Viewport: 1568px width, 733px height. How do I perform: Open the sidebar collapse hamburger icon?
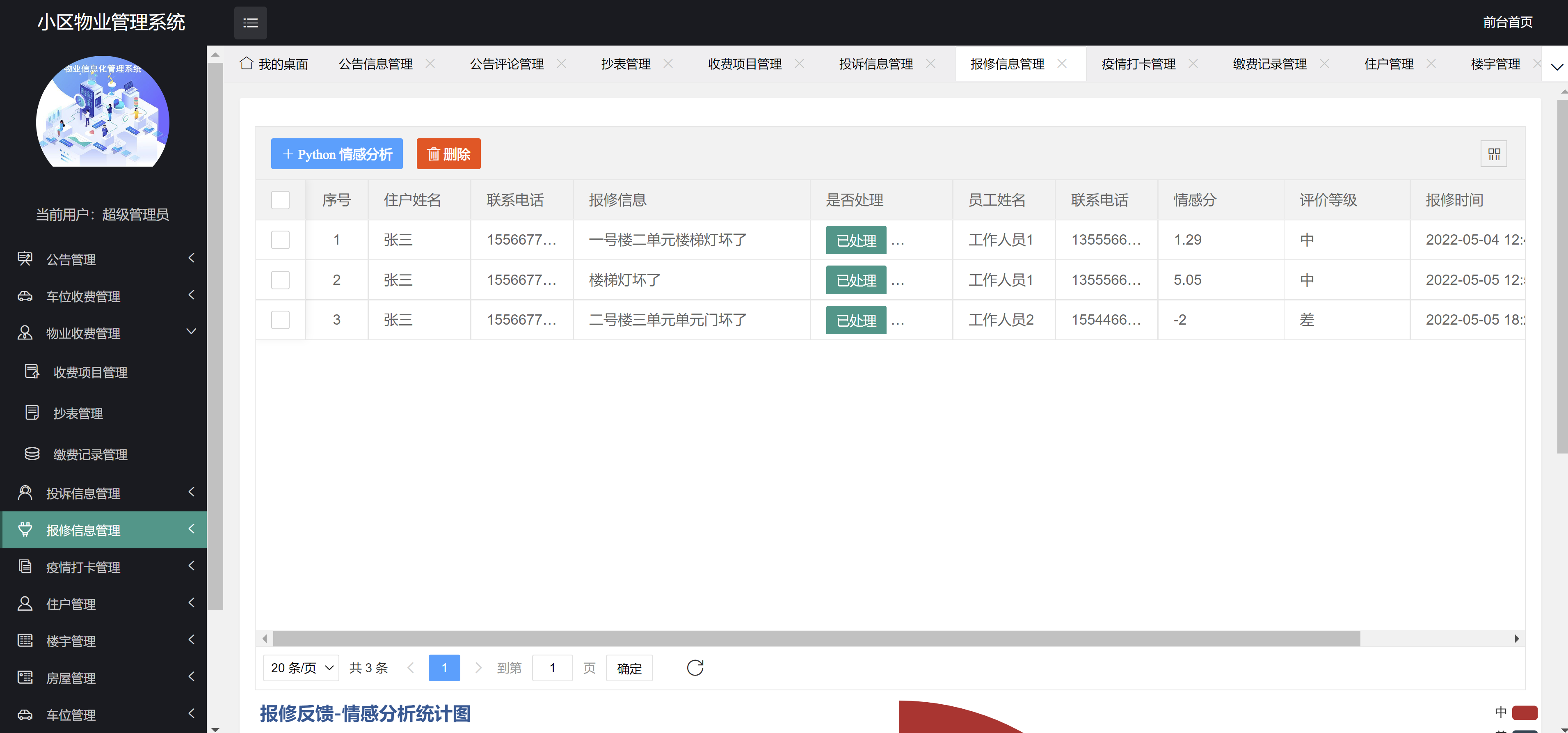tap(250, 23)
